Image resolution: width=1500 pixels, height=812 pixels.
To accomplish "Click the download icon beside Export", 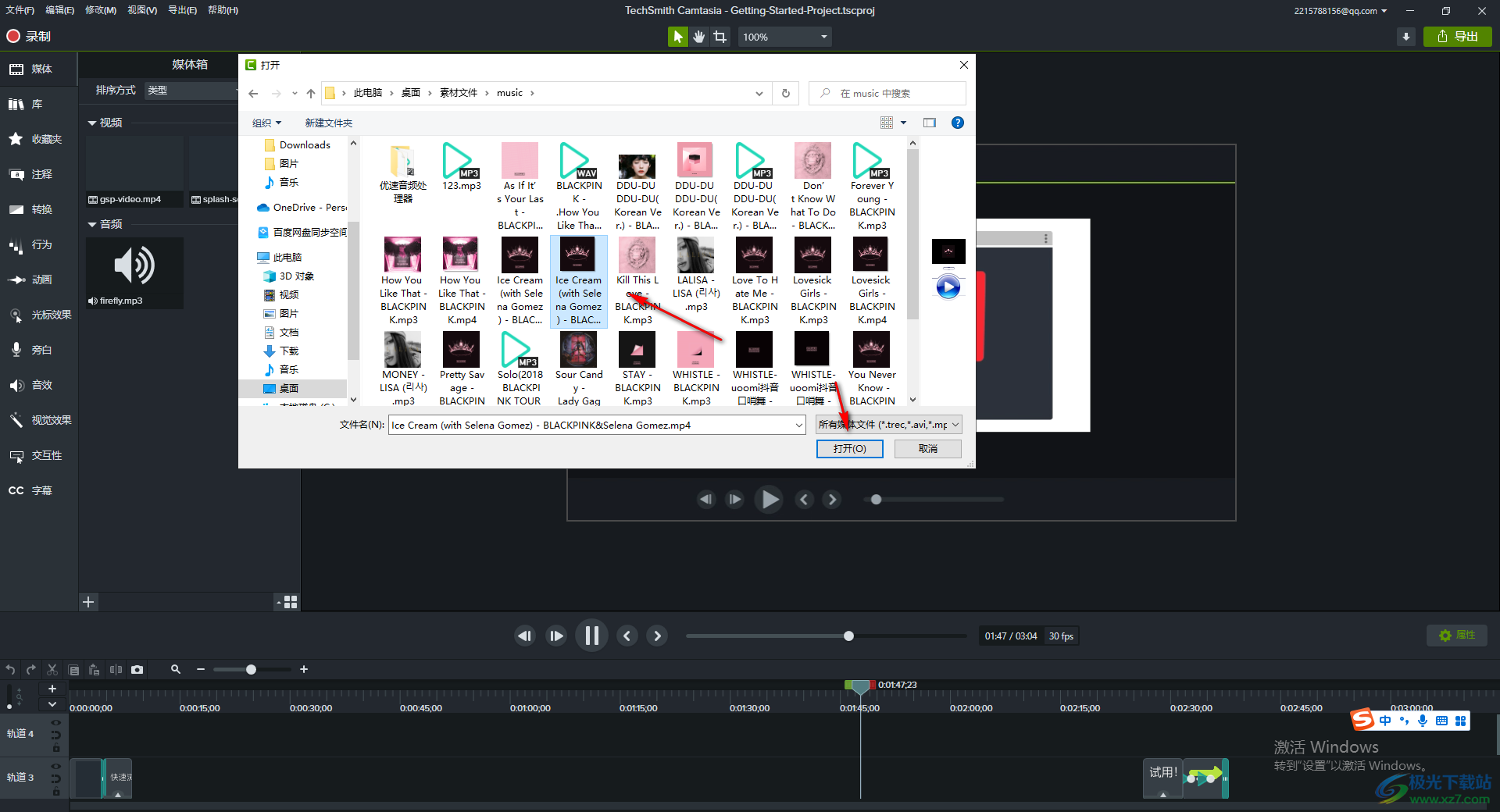I will click(x=1406, y=37).
